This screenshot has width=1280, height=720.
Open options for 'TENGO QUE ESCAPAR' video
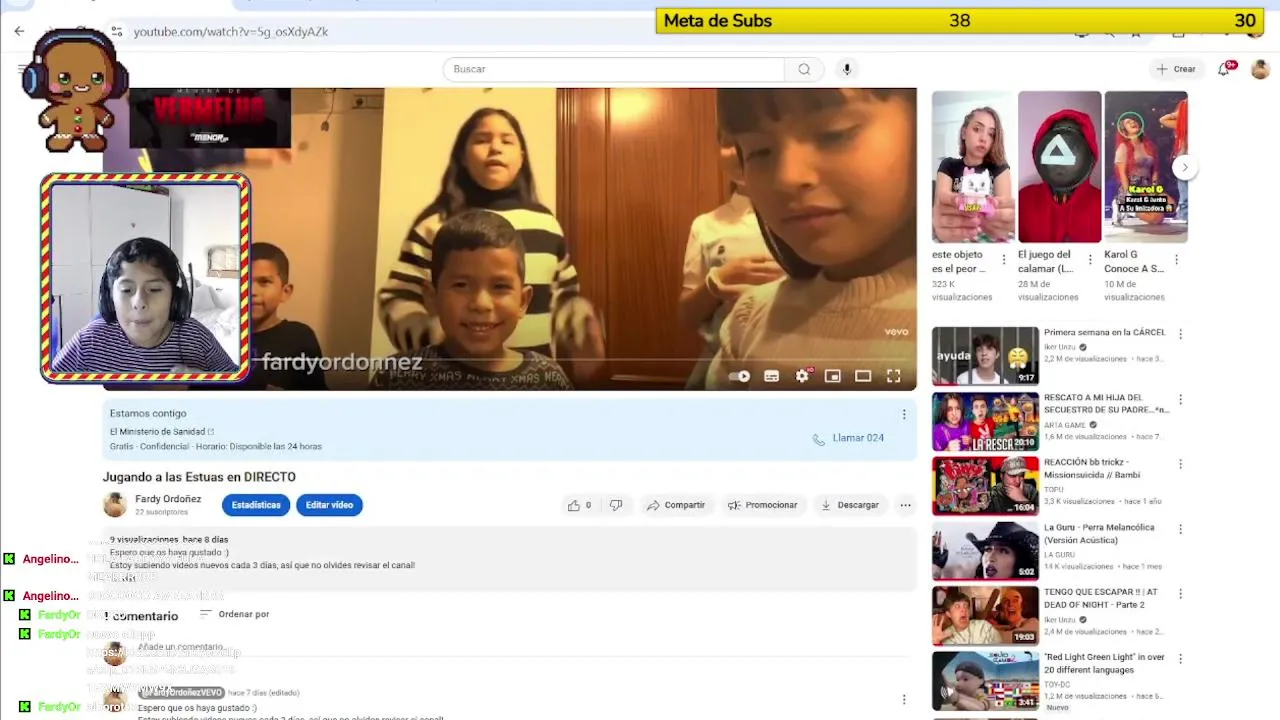pyautogui.click(x=1180, y=593)
